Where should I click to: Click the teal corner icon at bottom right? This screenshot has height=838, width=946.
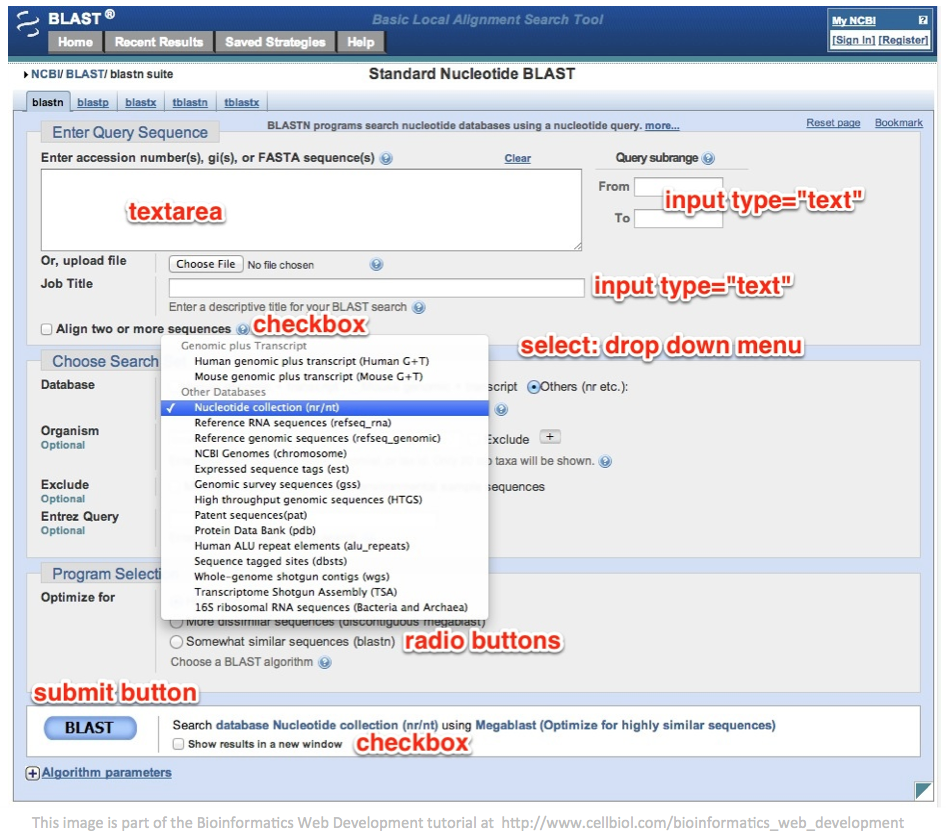[x=924, y=791]
